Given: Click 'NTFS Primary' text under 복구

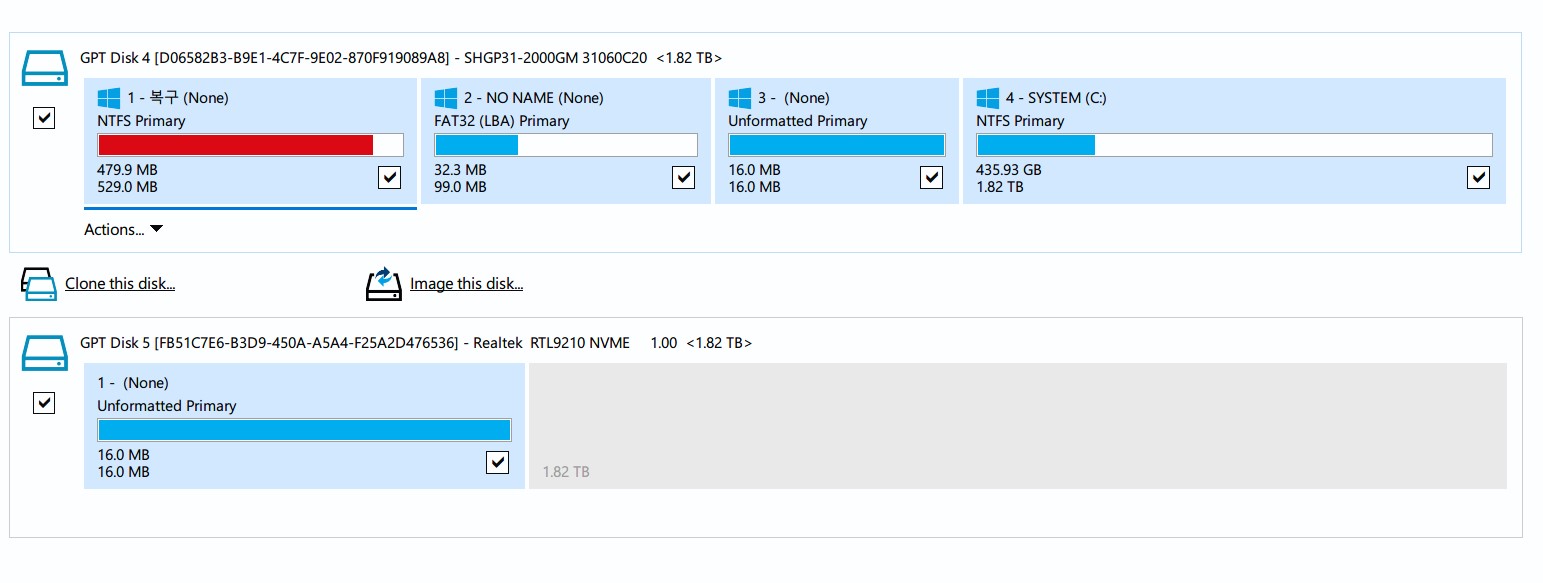Looking at the screenshot, I should tap(141, 121).
